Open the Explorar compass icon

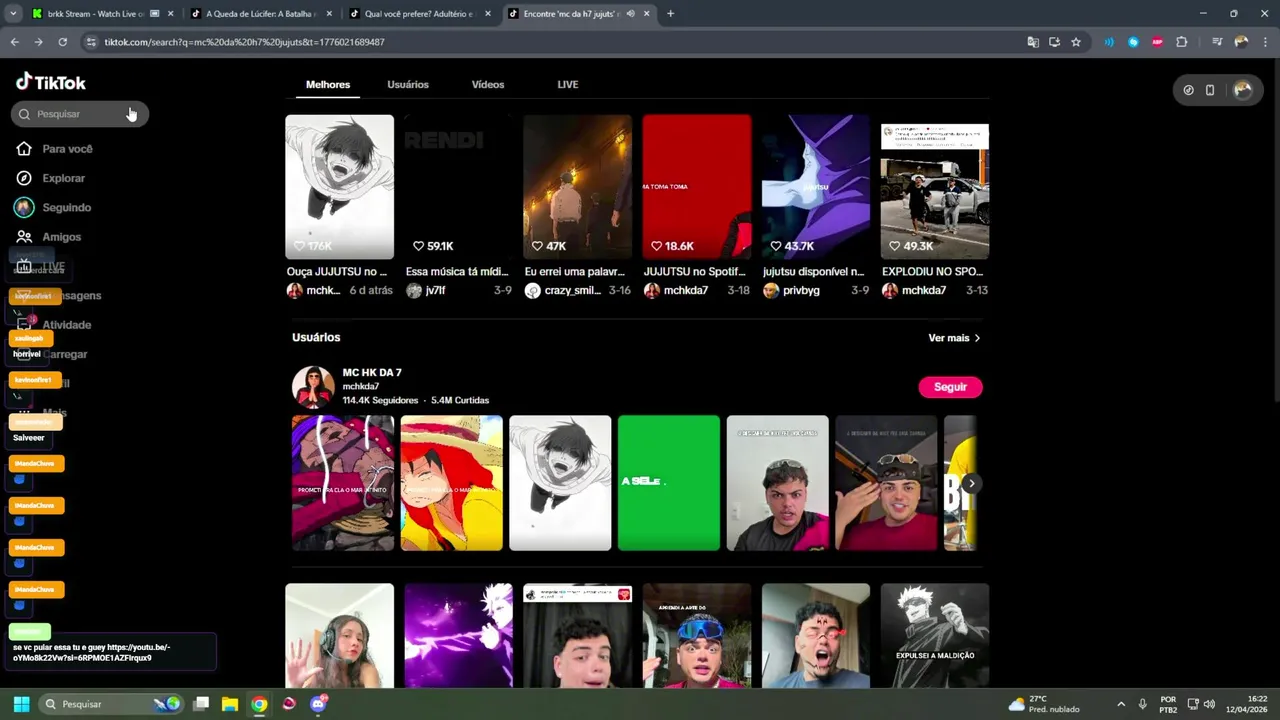coord(24,178)
